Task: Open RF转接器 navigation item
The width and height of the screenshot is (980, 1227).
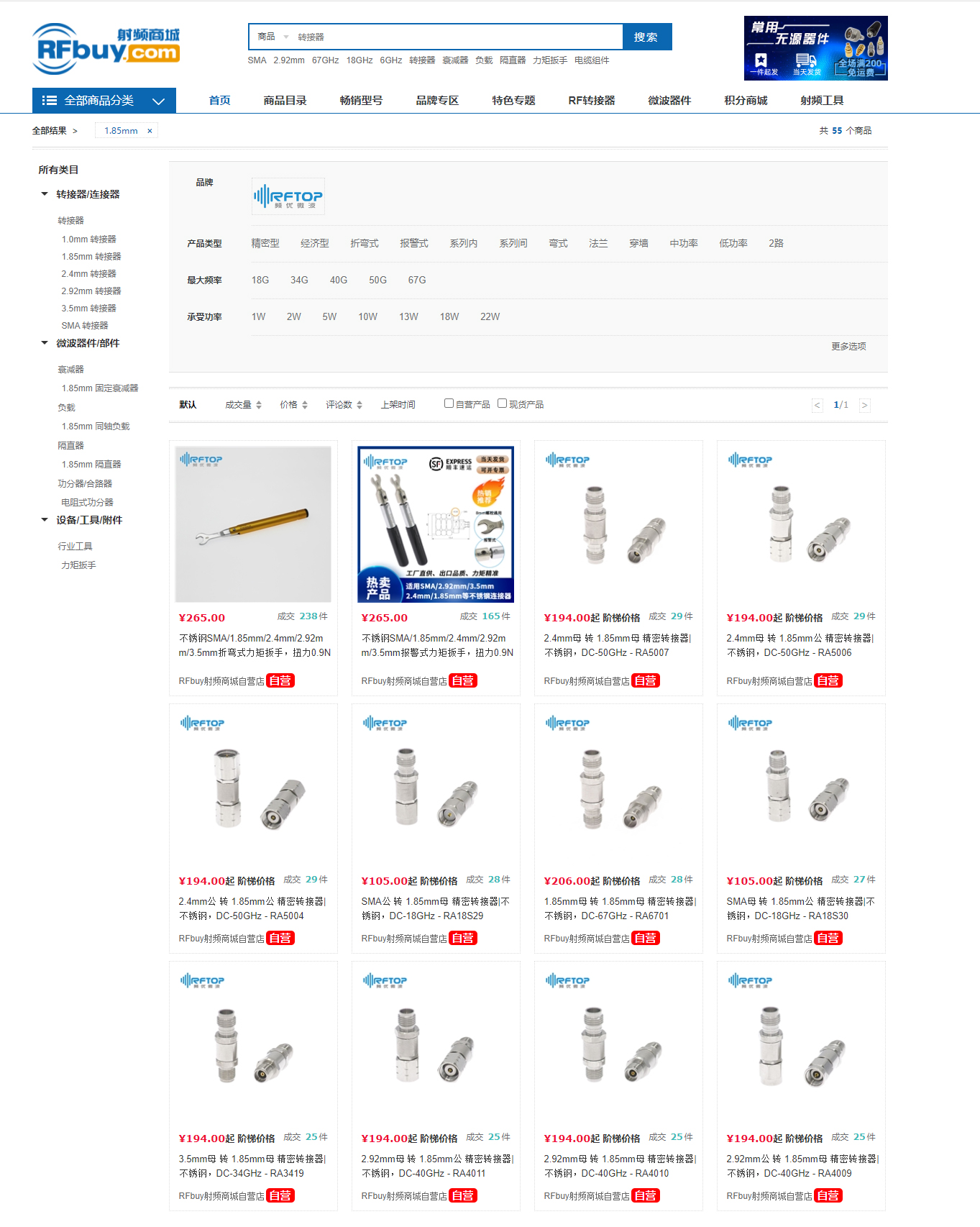Action: [x=592, y=101]
